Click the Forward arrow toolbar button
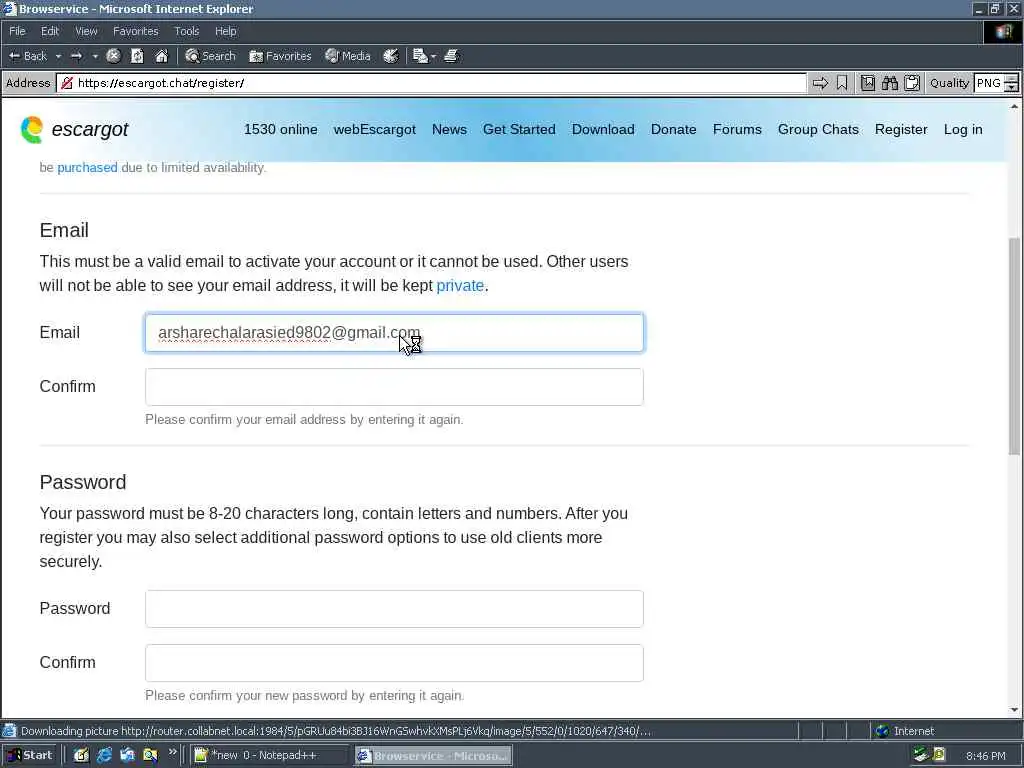The image size is (1024, 768). (x=76, y=56)
